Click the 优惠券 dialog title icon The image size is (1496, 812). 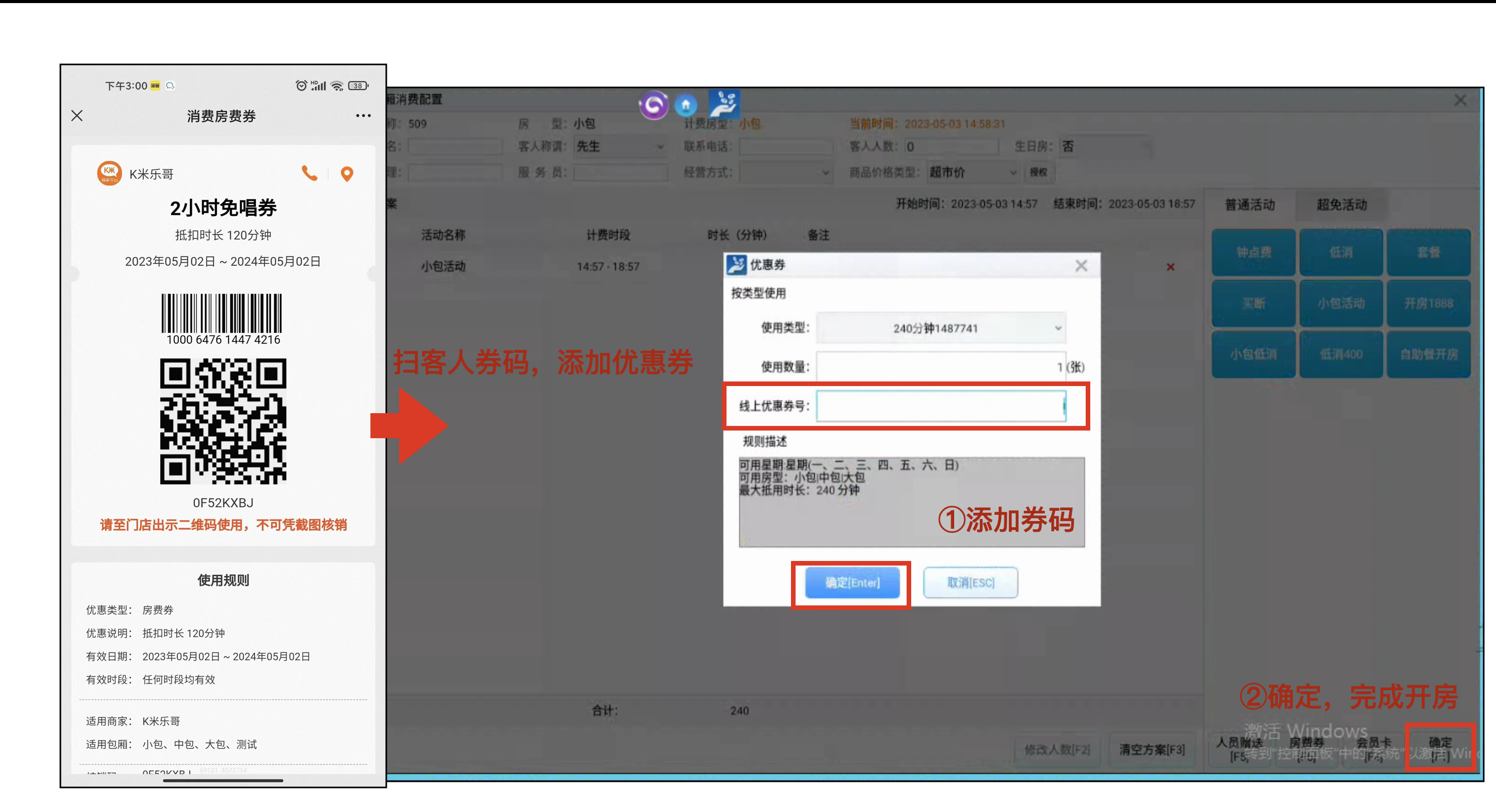(736, 265)
